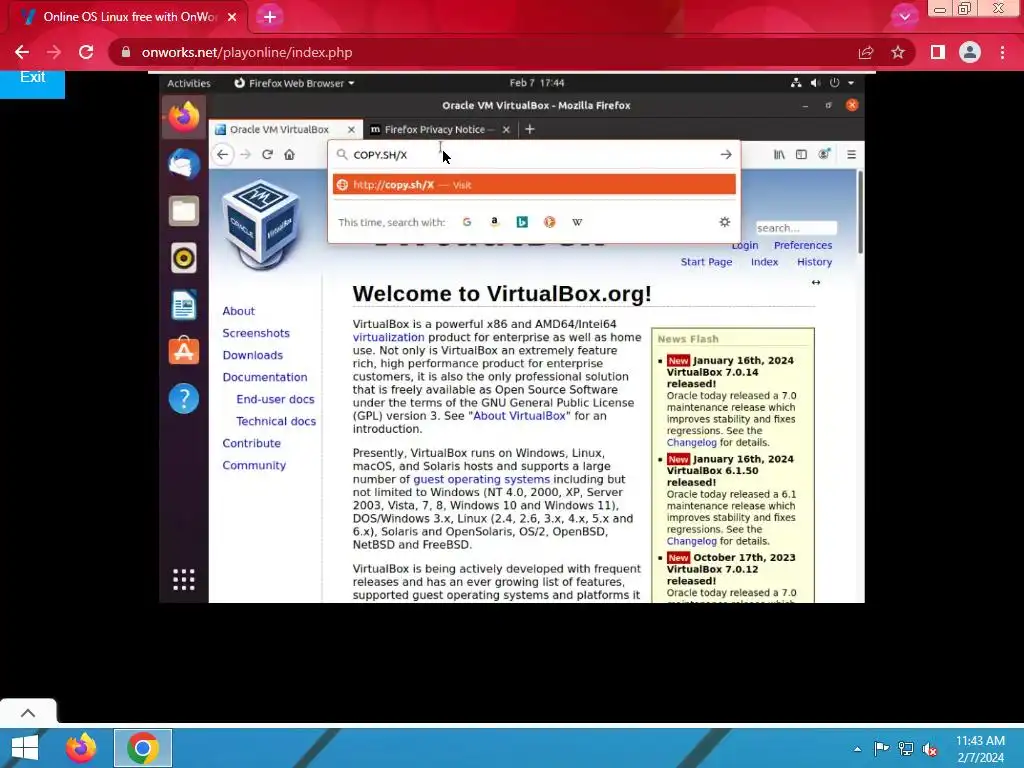Open Firefox from the Ubuntu dock
The height and width of the screenshot is (768, 1024).
[184, 117]
